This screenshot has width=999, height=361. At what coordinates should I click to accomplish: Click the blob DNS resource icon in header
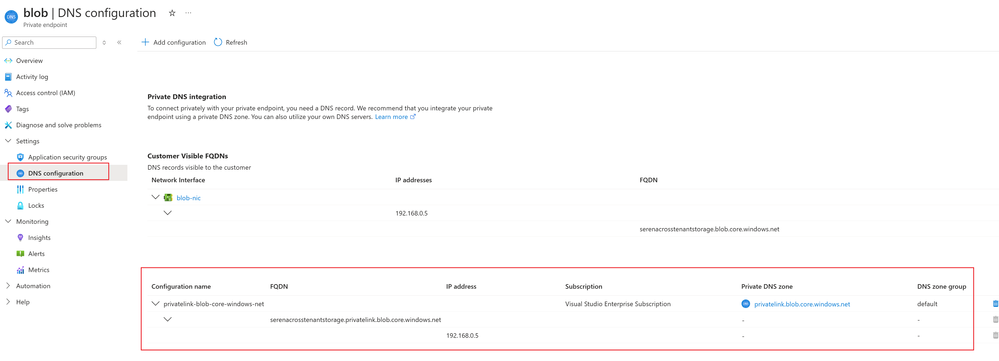point(11,16)
